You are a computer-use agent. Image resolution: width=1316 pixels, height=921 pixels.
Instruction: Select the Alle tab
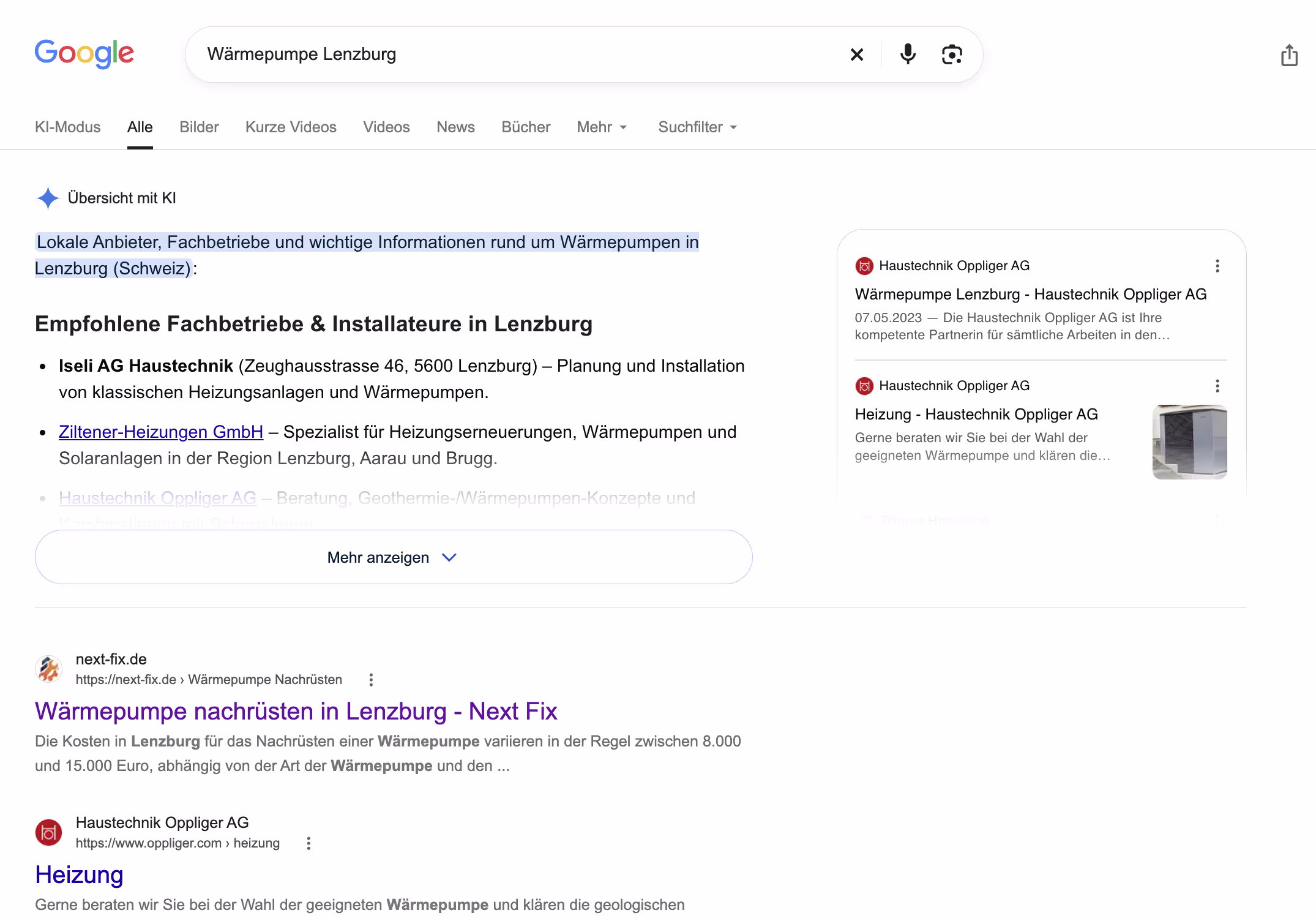(x=140, y=127)
